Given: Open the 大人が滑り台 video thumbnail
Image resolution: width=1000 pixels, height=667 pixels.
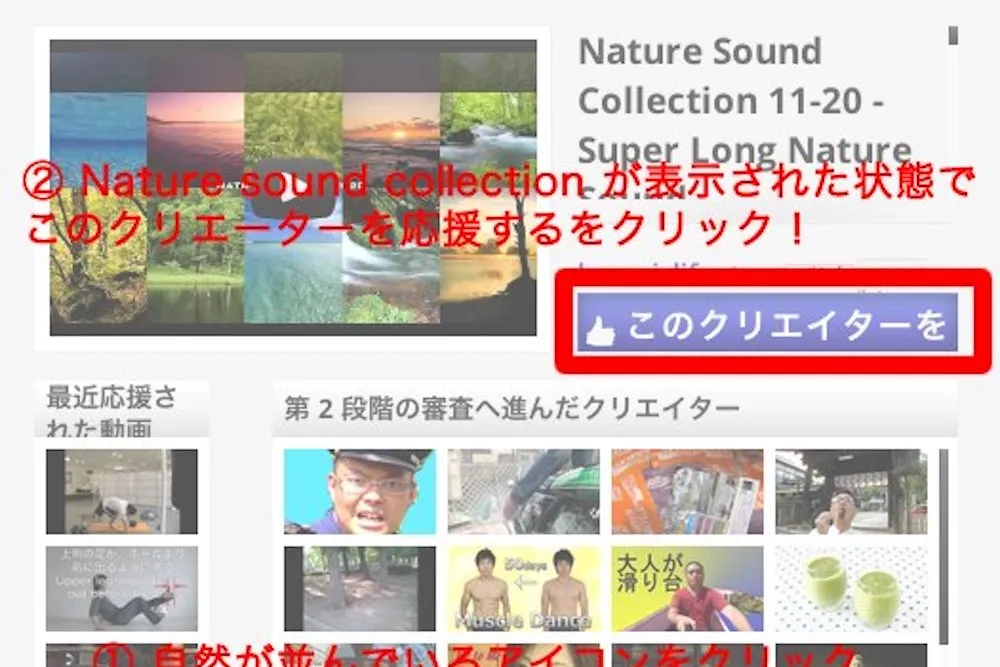Looking at the screenshot, I should pyautogui.click(x=687, y=588).
